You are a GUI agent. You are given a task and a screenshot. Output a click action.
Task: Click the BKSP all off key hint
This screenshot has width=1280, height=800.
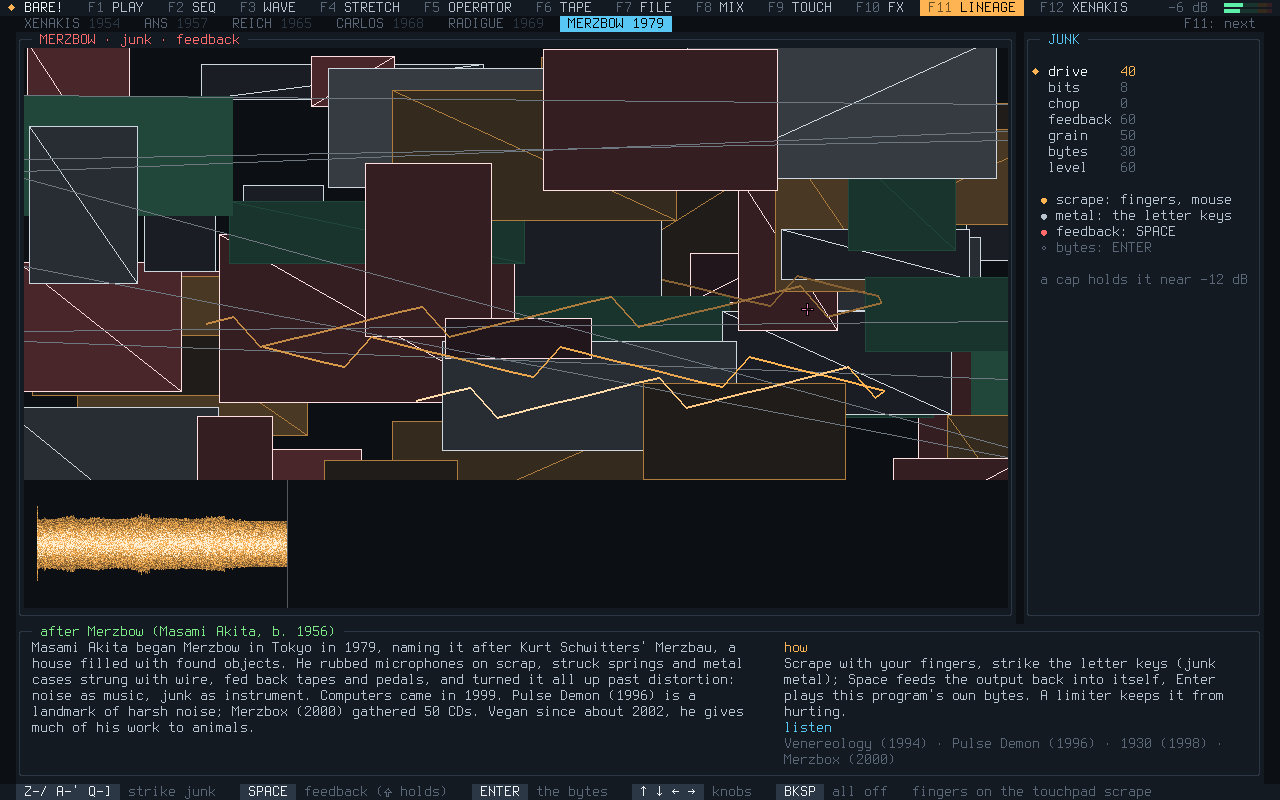click(832, 791)
